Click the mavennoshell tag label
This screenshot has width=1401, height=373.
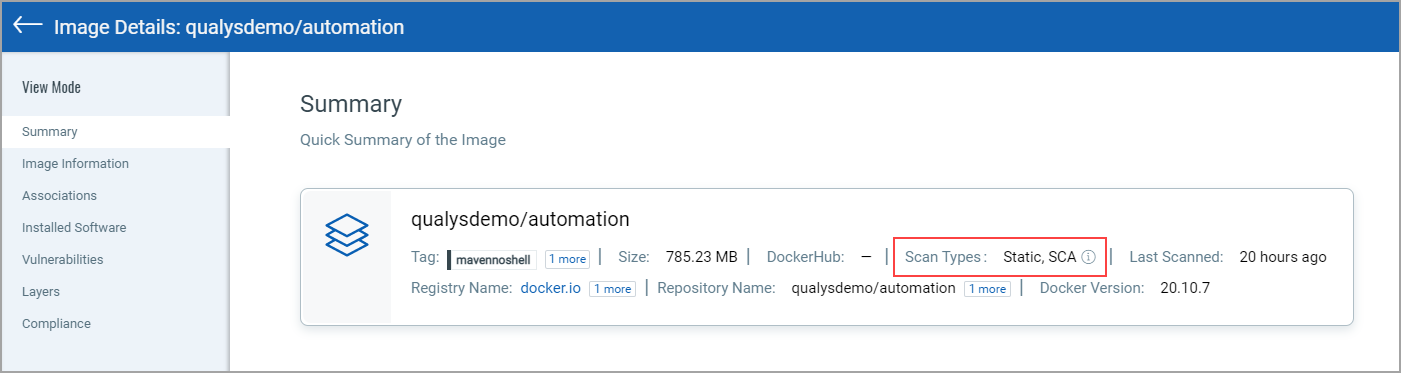(491, 259)
